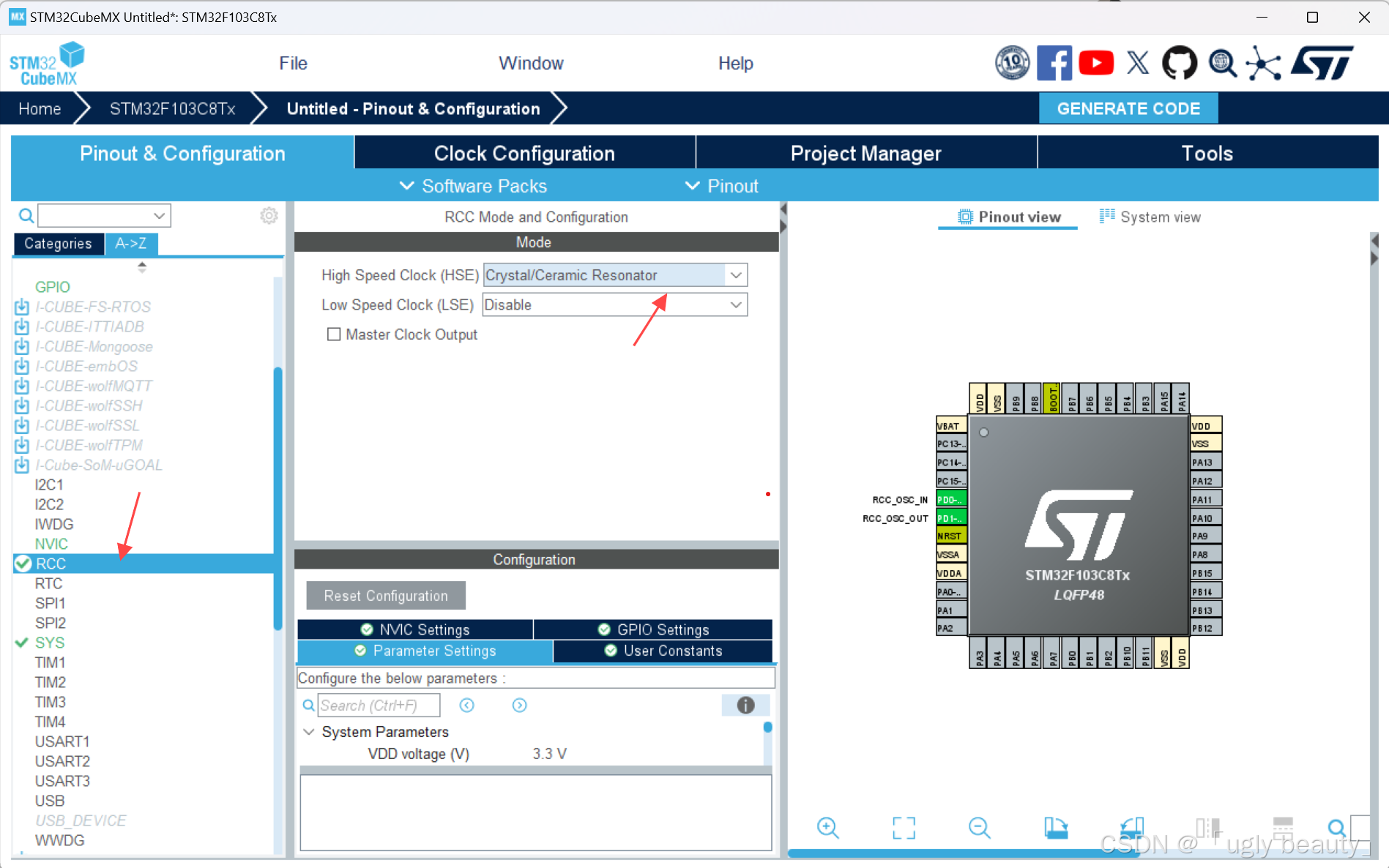This screenshot has width=1389, height=868.
Task: Click the ST logo in top bar
Action: (x=1322, y=63)
